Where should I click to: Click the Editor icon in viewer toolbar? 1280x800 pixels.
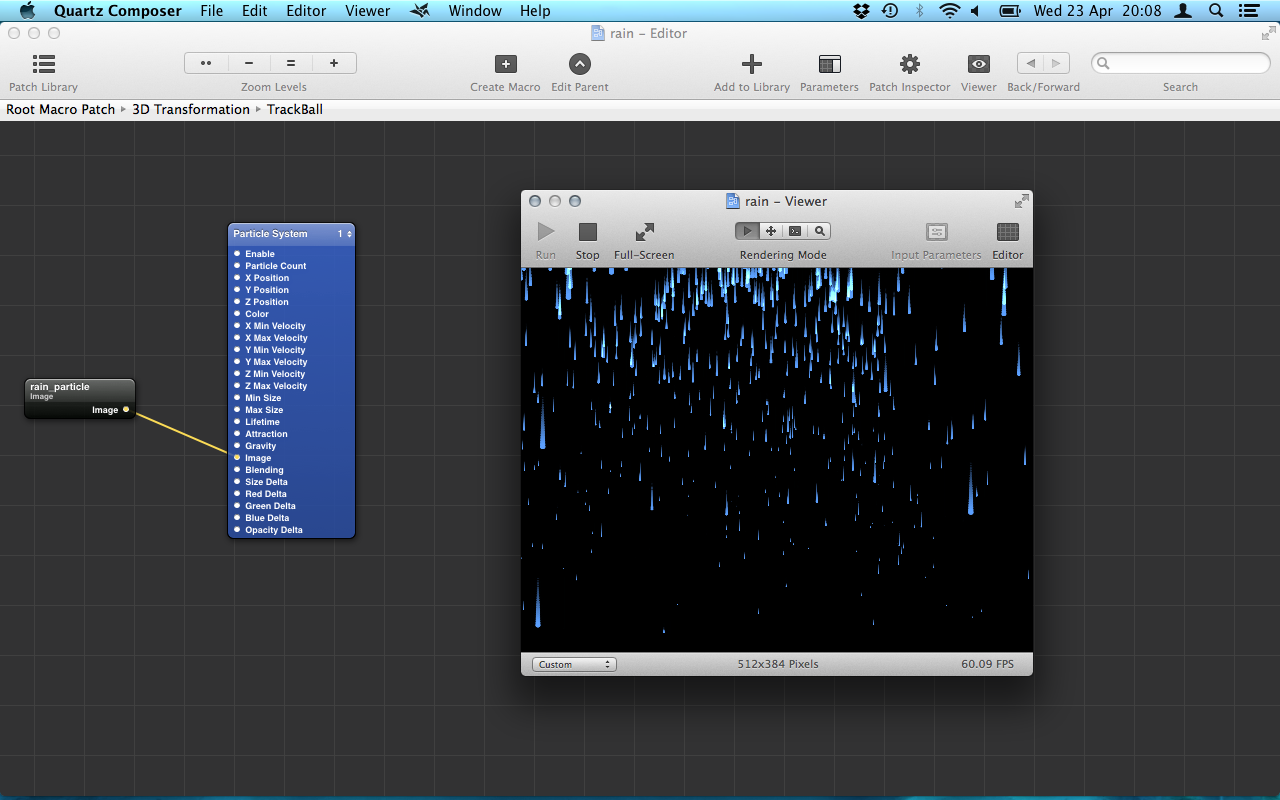point(1007,232)
